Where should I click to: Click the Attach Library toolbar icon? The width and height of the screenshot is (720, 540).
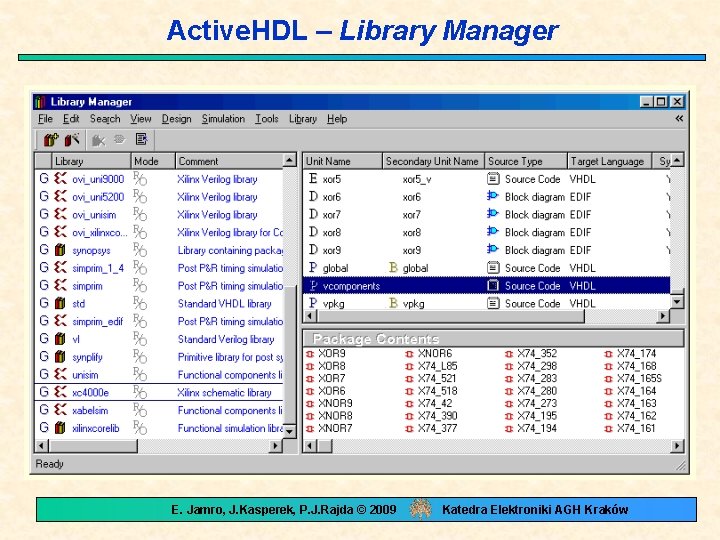(x=72, y=139)
